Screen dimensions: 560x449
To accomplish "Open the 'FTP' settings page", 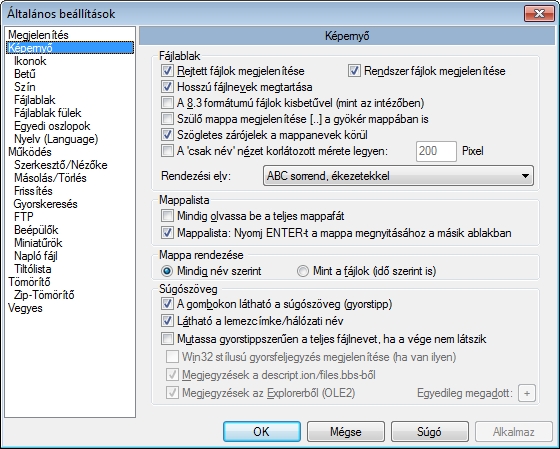I will tap(24, 217).
